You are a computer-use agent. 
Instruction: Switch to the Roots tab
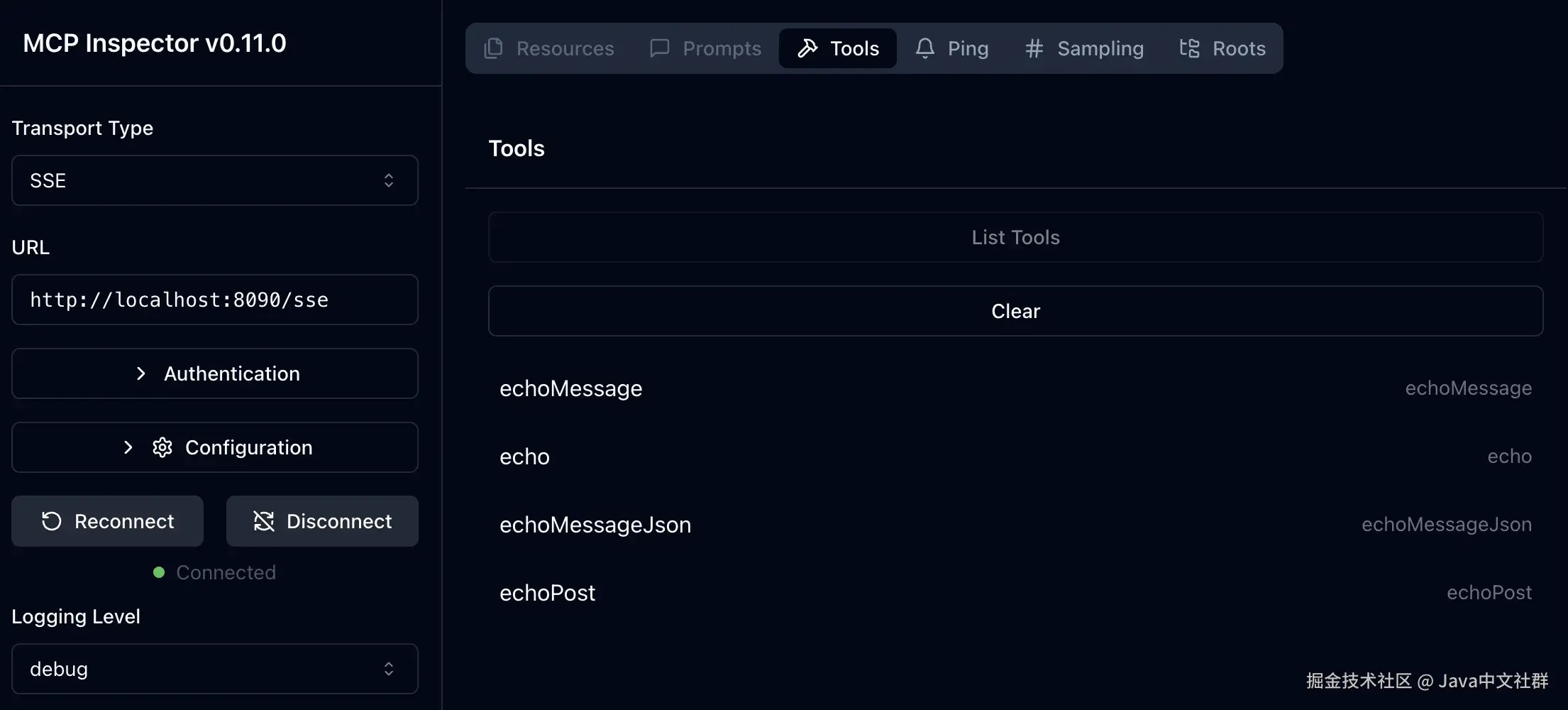point(1222,48)
